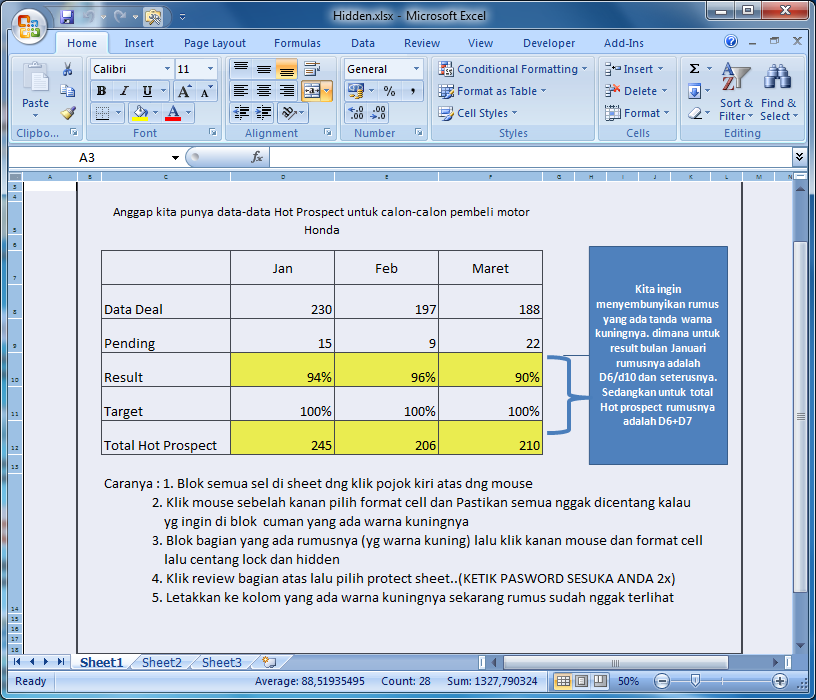Click the Paste clipboard icon
This screenshot has width=816, height=700.
click(x=35, y=78)
